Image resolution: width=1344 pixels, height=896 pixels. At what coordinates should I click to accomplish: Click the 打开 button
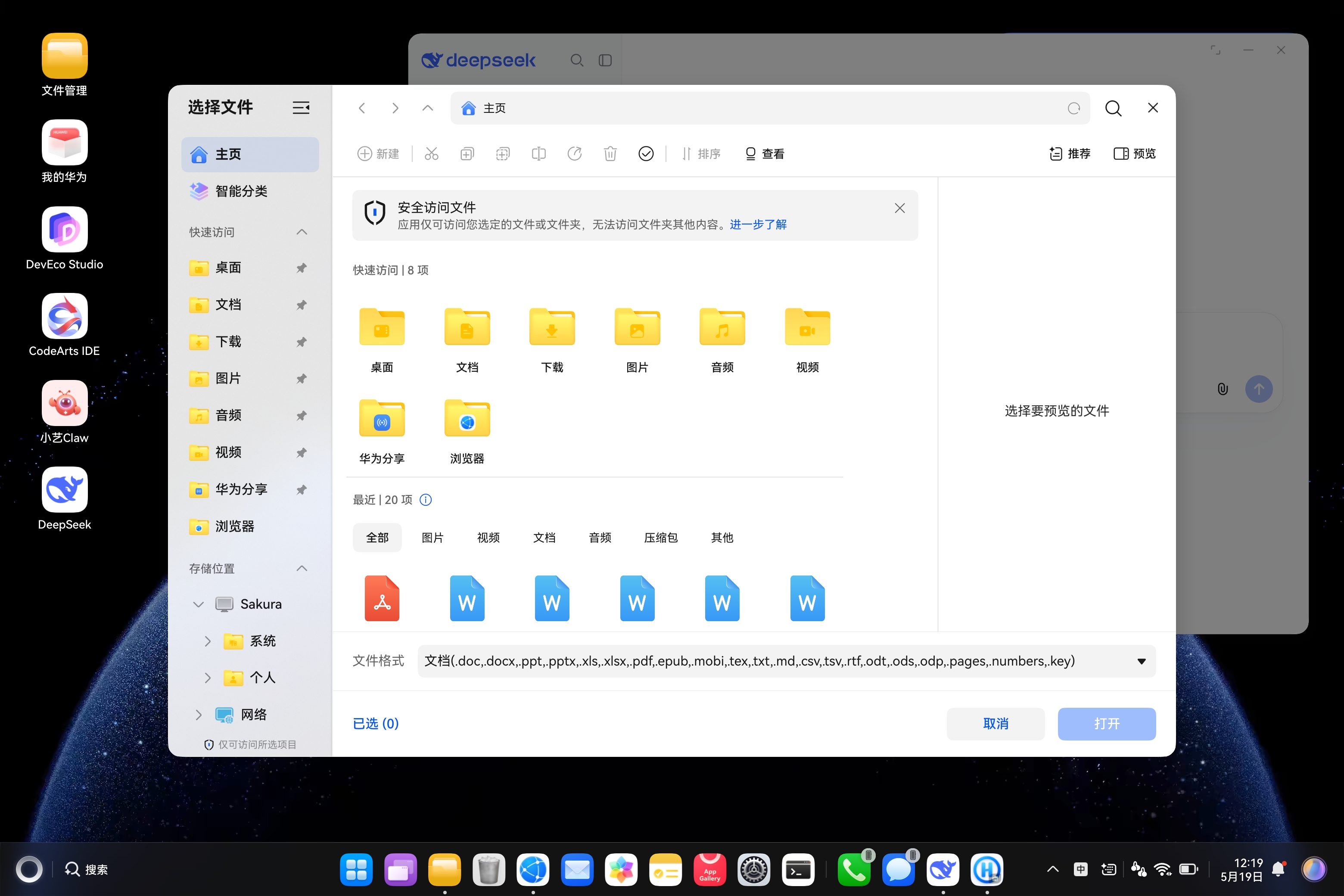1106,724
